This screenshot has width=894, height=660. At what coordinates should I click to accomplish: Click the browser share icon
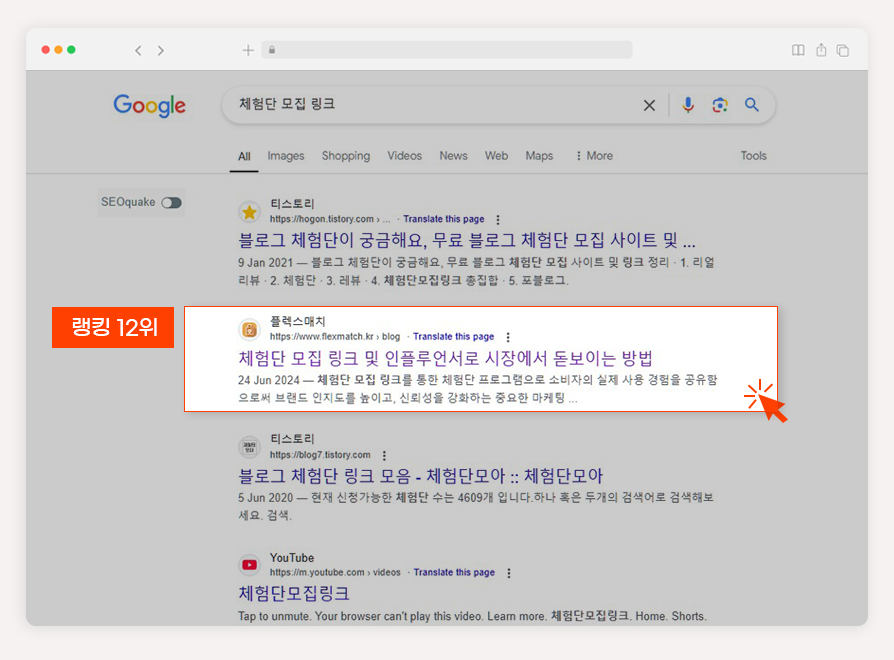coord(821,50)
